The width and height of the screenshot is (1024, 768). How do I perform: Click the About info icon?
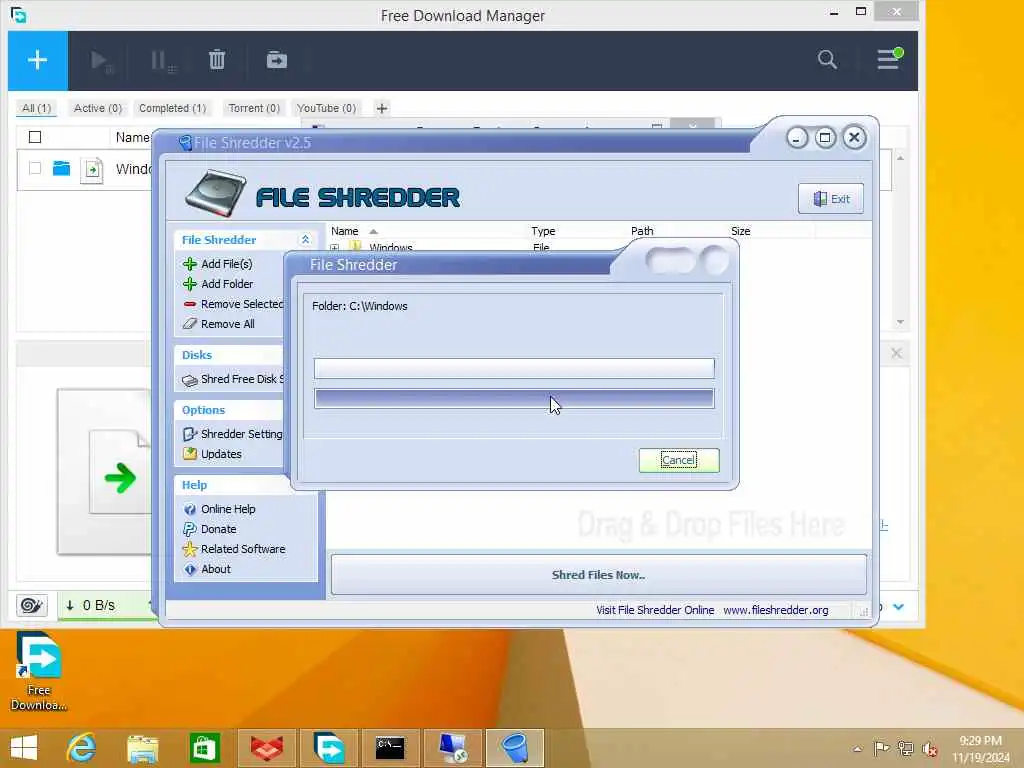point(190,569)
